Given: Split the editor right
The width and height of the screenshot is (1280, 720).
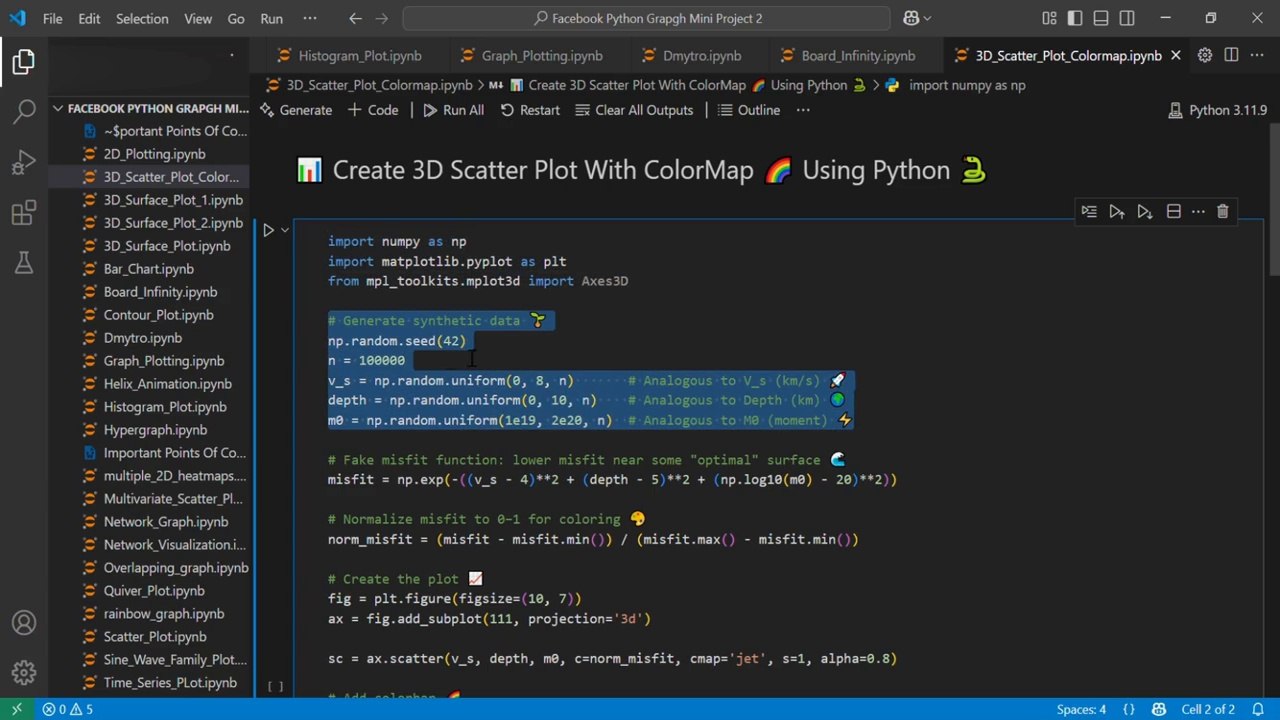Looking at the screenshot, I should coord(1231,56).
